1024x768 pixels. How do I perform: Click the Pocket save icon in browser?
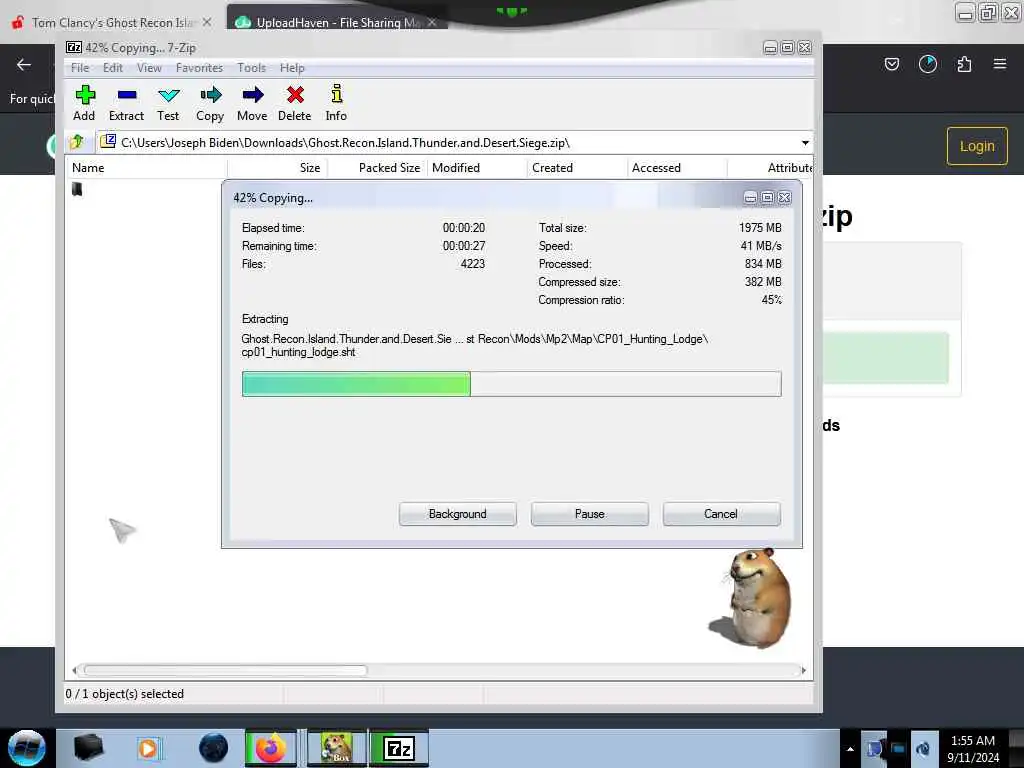coord(891,64)
